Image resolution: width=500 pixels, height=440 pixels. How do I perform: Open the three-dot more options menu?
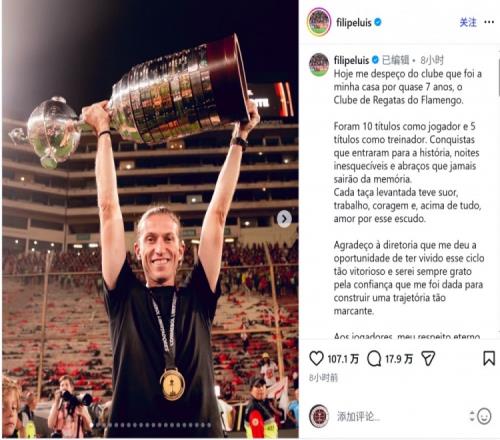click(489, 22)
